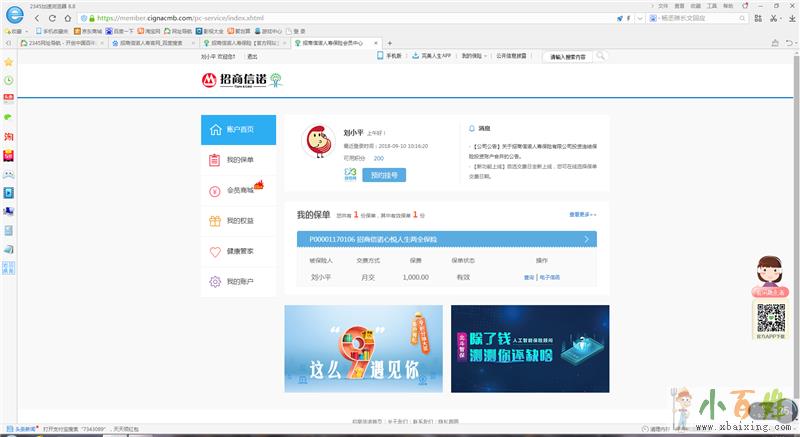
Task: Click the 我的保单 clipboard icon
Action: click(214, 160)
